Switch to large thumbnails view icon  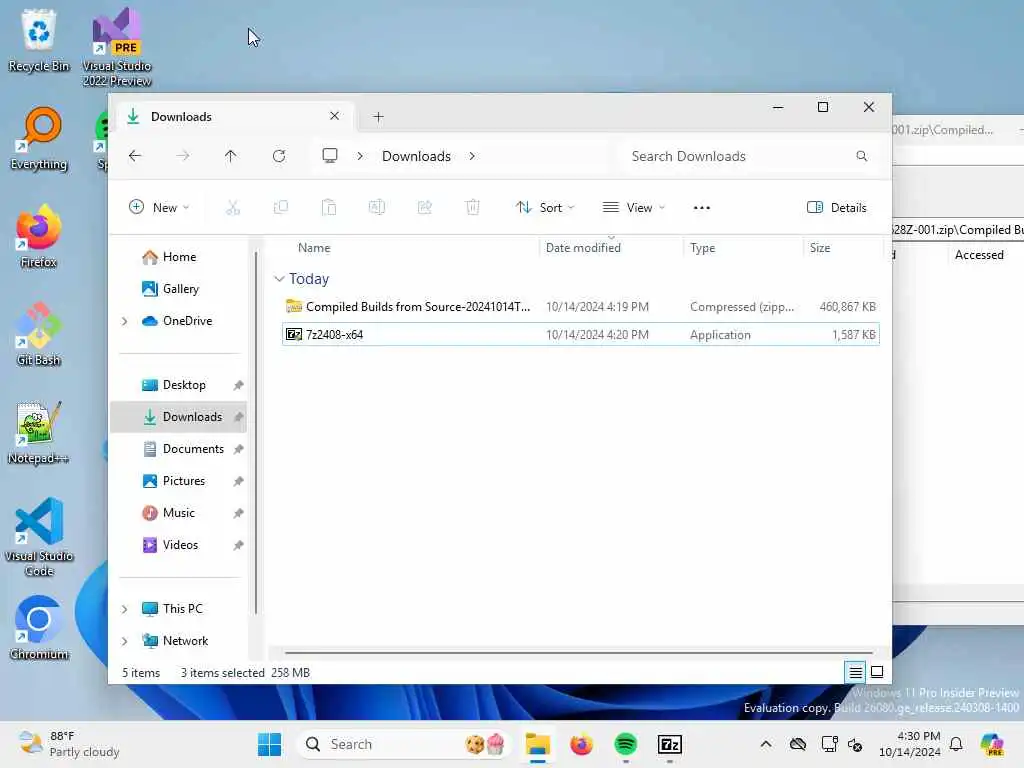tap(877, 672)
